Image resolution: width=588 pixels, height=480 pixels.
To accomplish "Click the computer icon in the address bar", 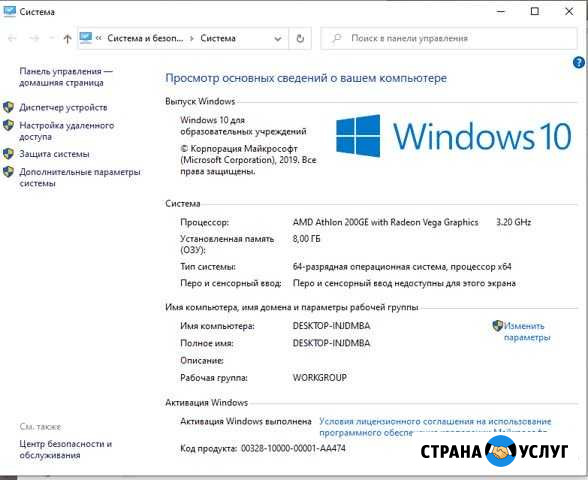I will click(86, 38).
